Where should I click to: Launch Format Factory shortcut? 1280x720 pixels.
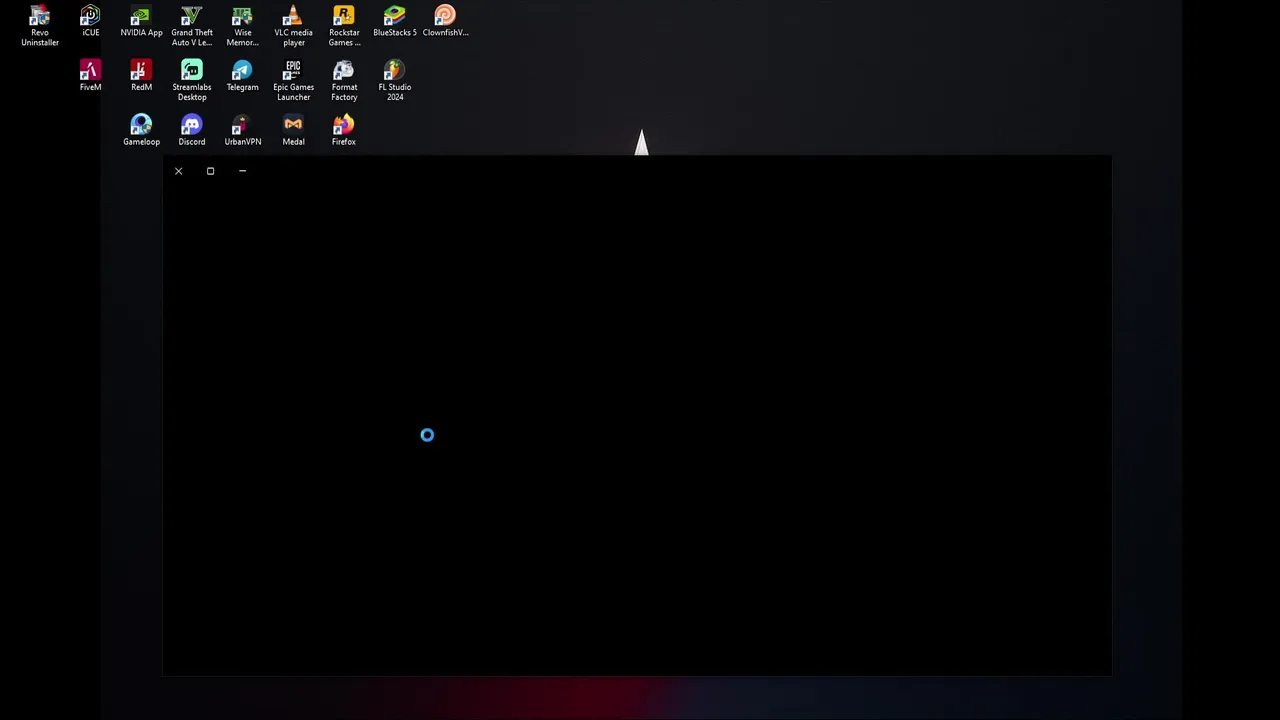coord(344,80)
